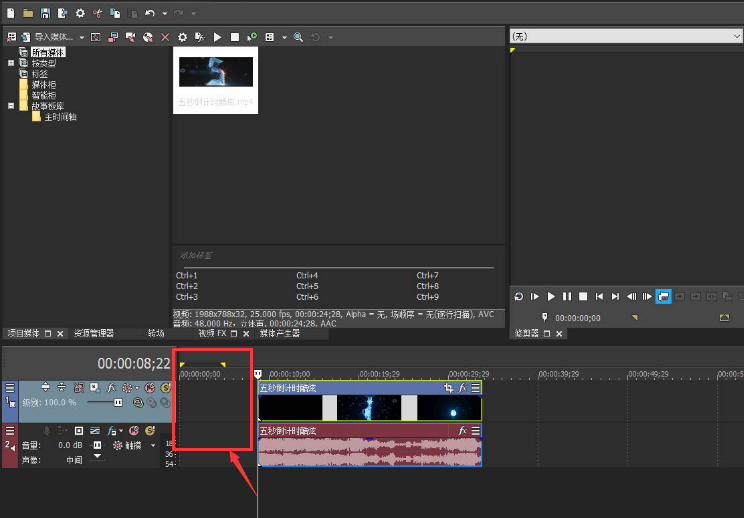Image resolution: width=744 pixels, height=518 pixels.
Task: Open the (无) dropdown in trimmer
Action: point(625,37)
